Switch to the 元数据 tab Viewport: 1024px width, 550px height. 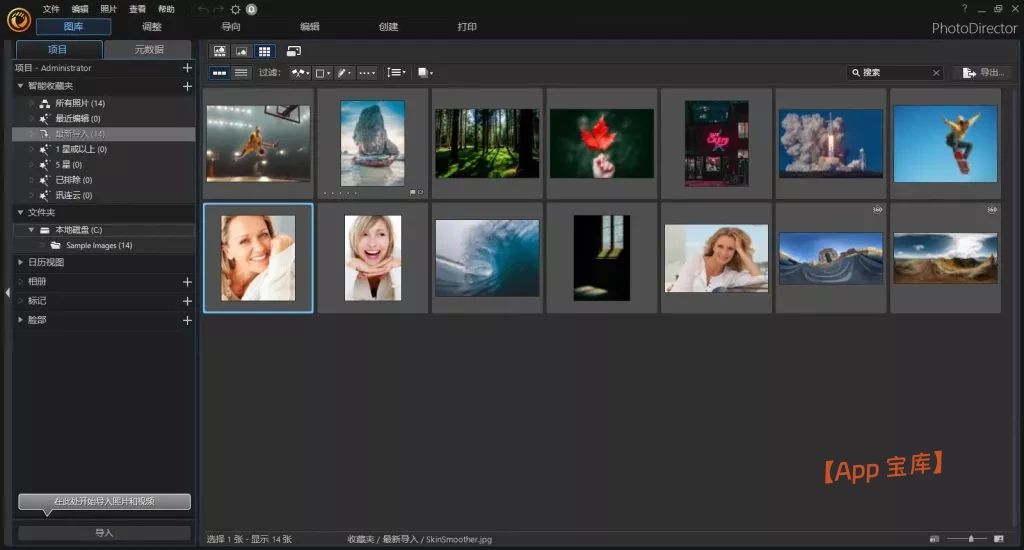[148, 49]
